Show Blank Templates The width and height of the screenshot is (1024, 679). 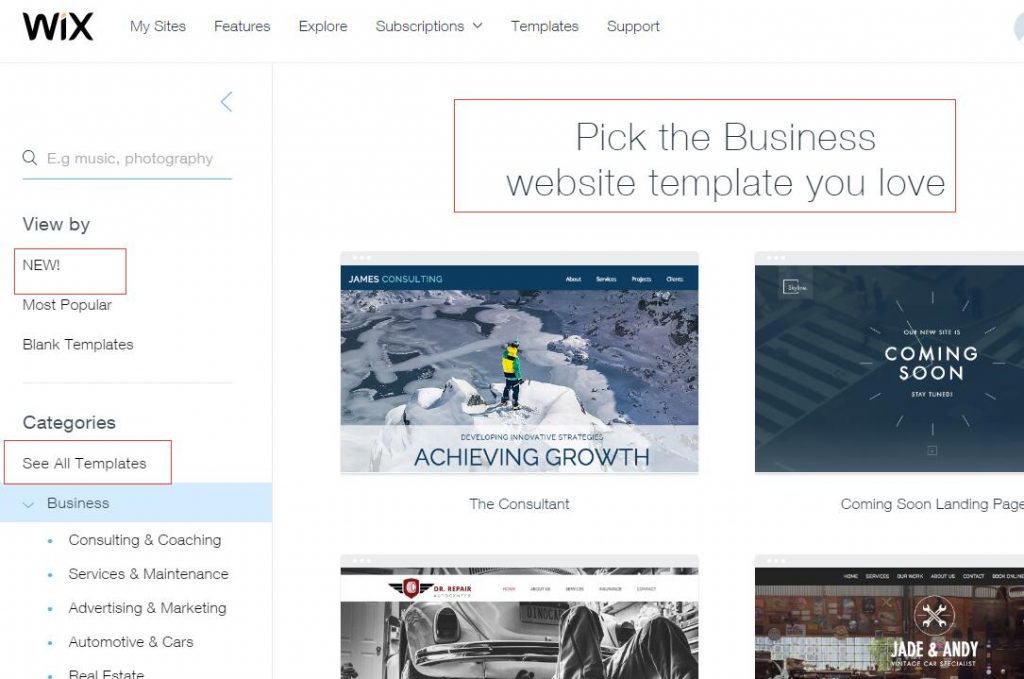click(78, 345)
